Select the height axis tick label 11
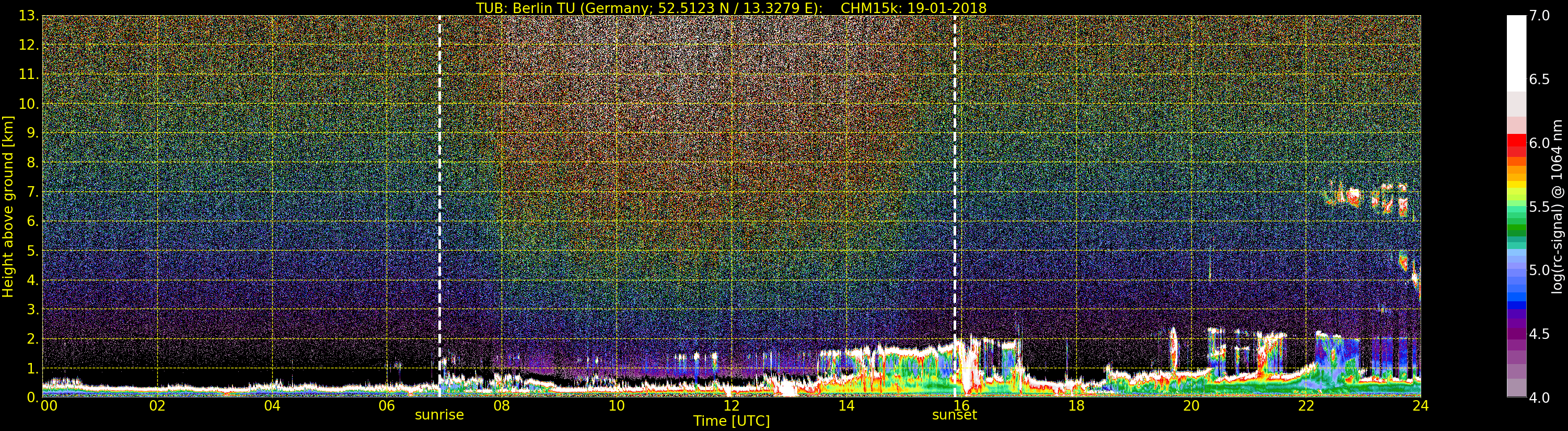 click(x=29, y=74)
